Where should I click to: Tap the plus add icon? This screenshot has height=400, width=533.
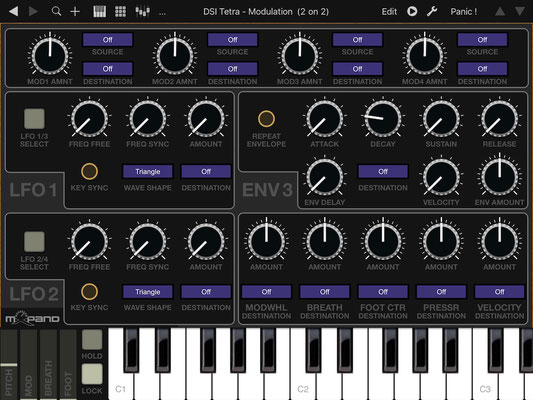pos(75,12)
